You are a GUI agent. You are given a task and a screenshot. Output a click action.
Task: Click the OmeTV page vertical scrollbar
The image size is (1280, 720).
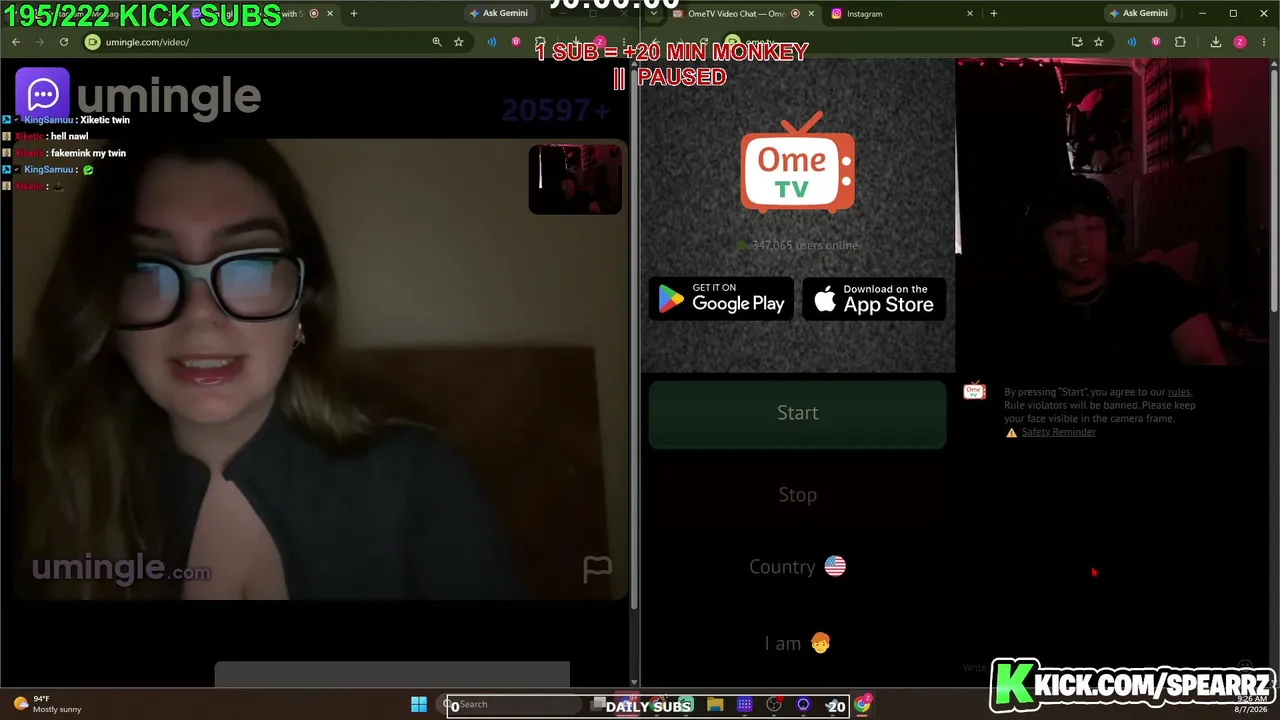click(x=1274, y=190)
